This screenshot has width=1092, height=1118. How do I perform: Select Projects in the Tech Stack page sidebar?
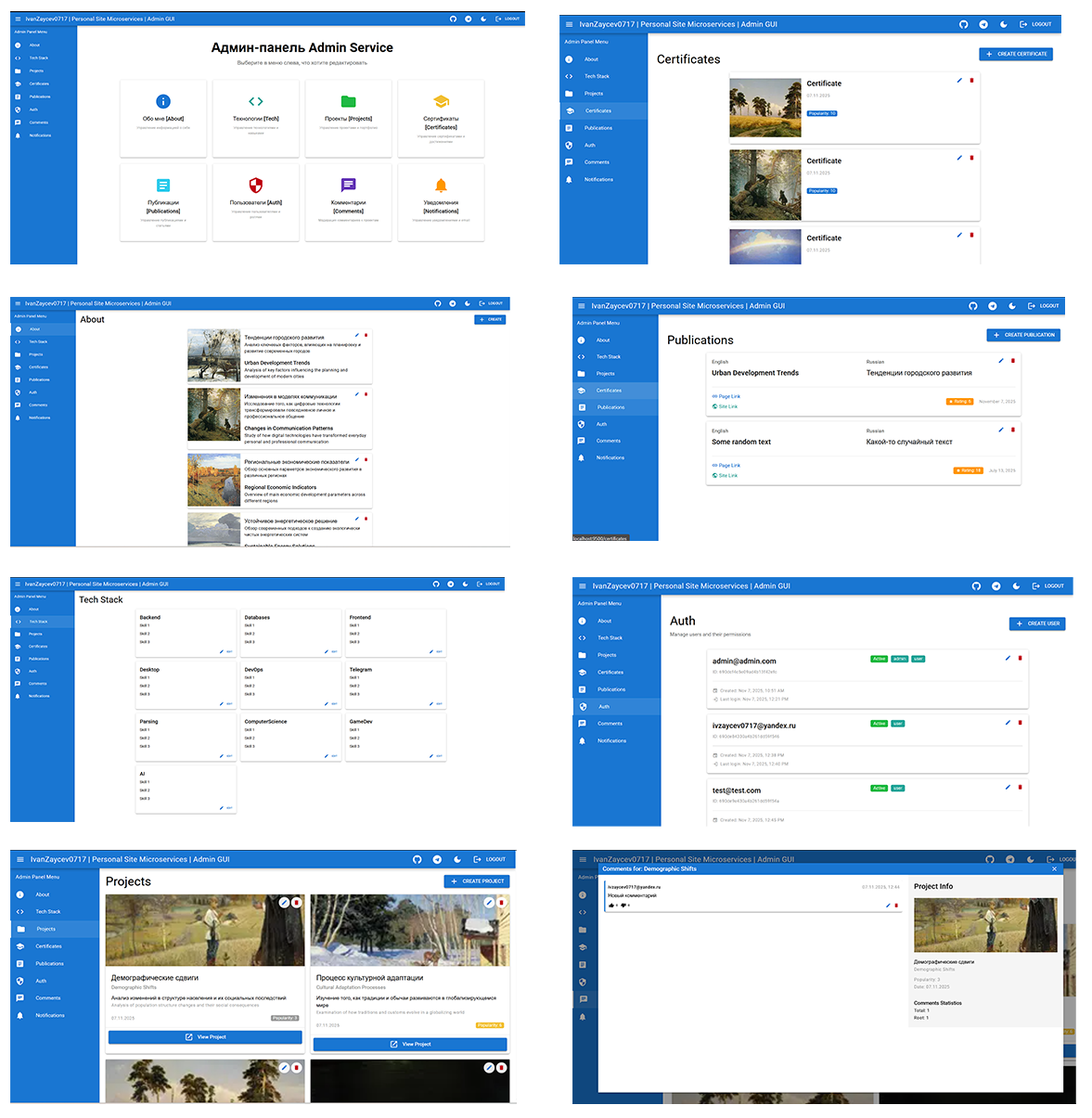click(35, 634)
